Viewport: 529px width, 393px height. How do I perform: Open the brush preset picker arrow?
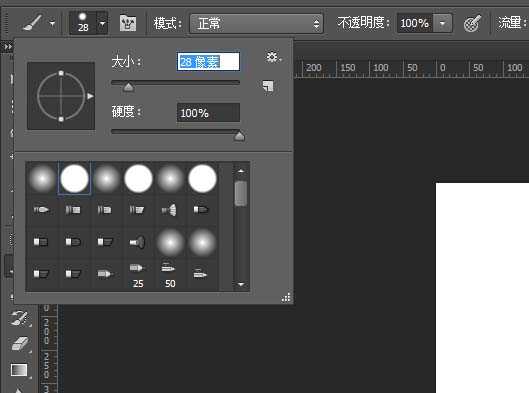102,24
